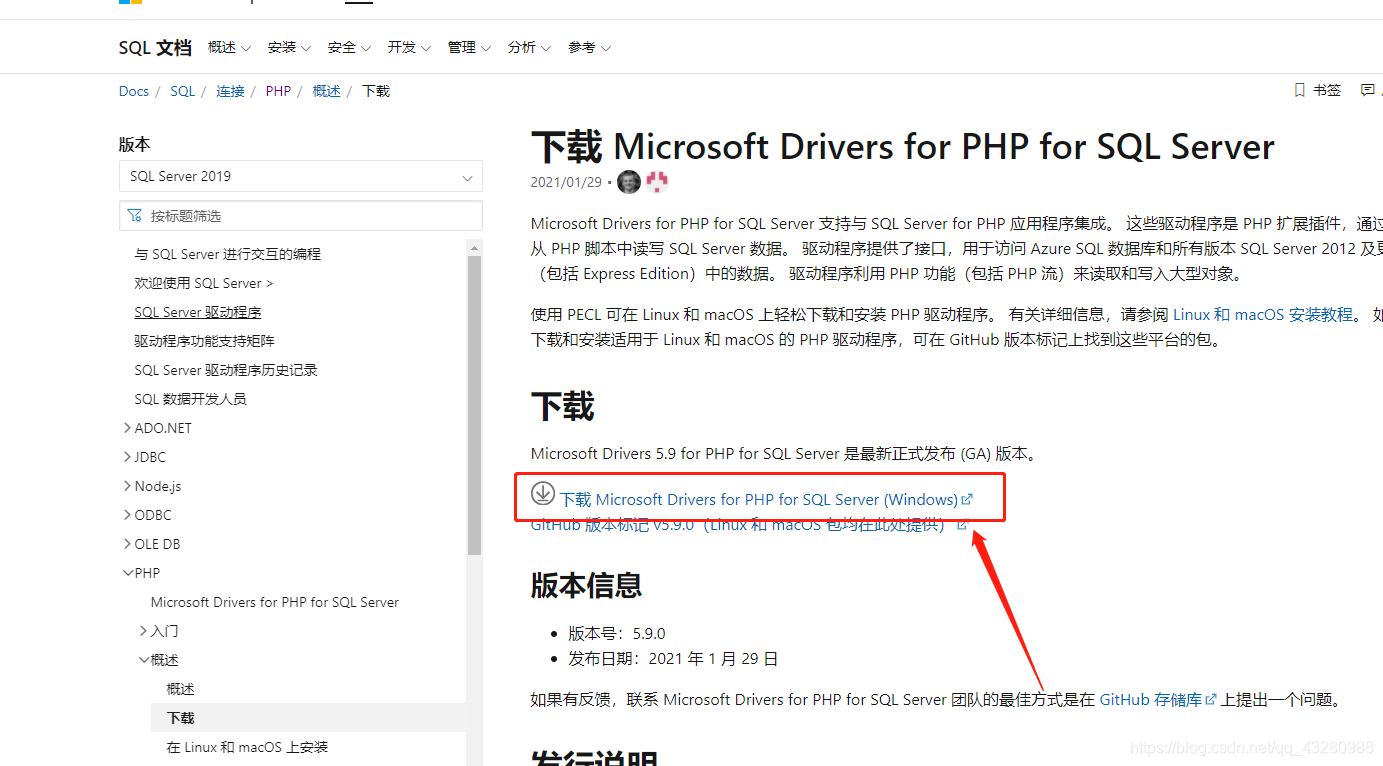The width and height of the screenshot is (1383, 766).
Task: Click the SQL 文档 title link
Action: point(155,47)
